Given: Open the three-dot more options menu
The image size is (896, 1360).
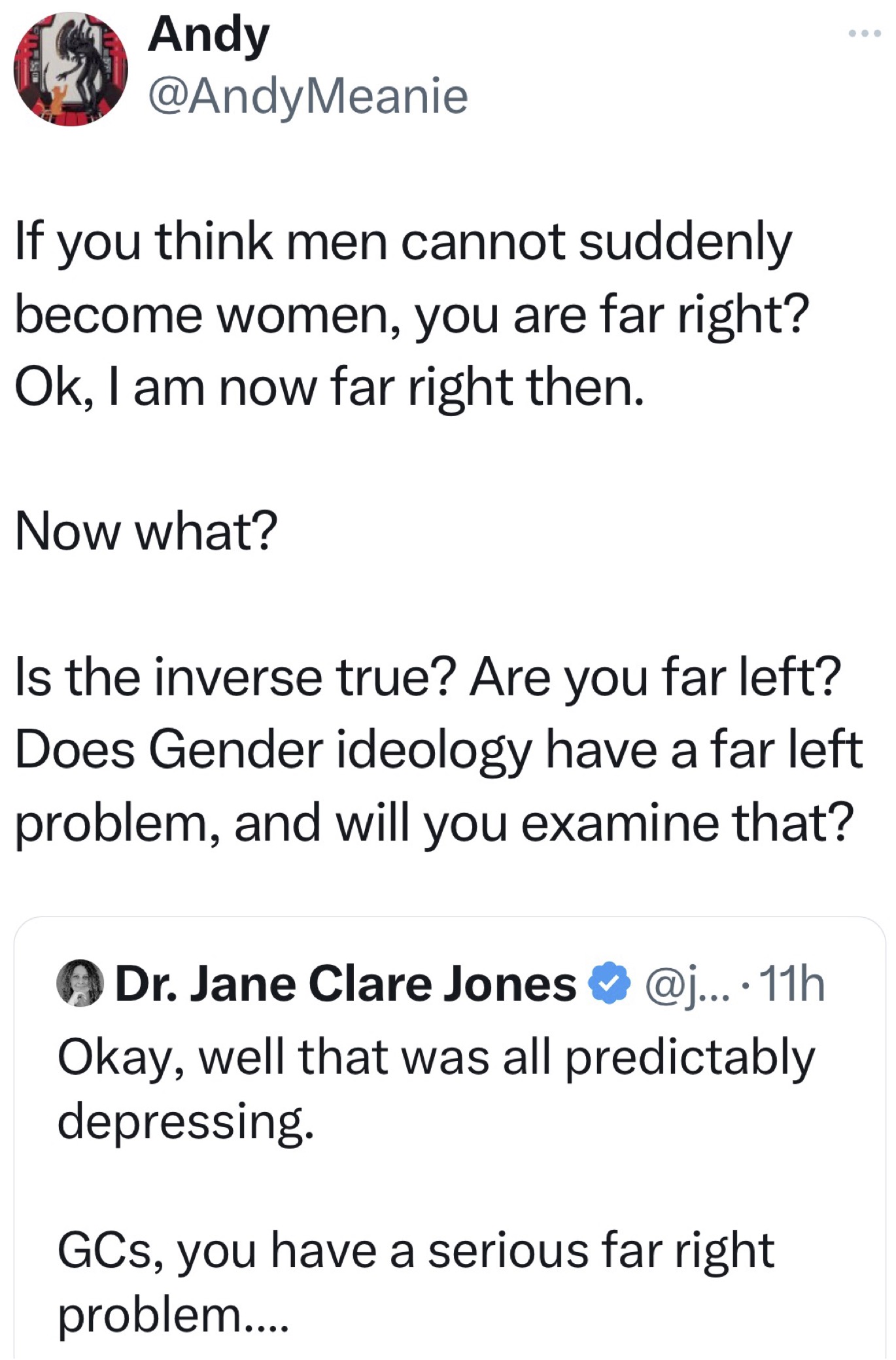Looking at the screenshot, I should 864,33.
